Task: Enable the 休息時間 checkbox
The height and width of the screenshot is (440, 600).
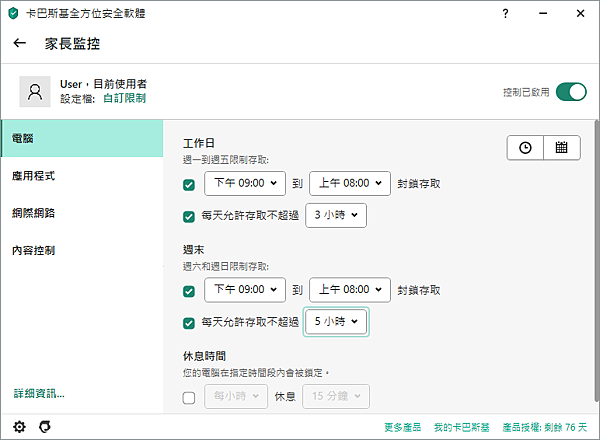Action: 189,397
